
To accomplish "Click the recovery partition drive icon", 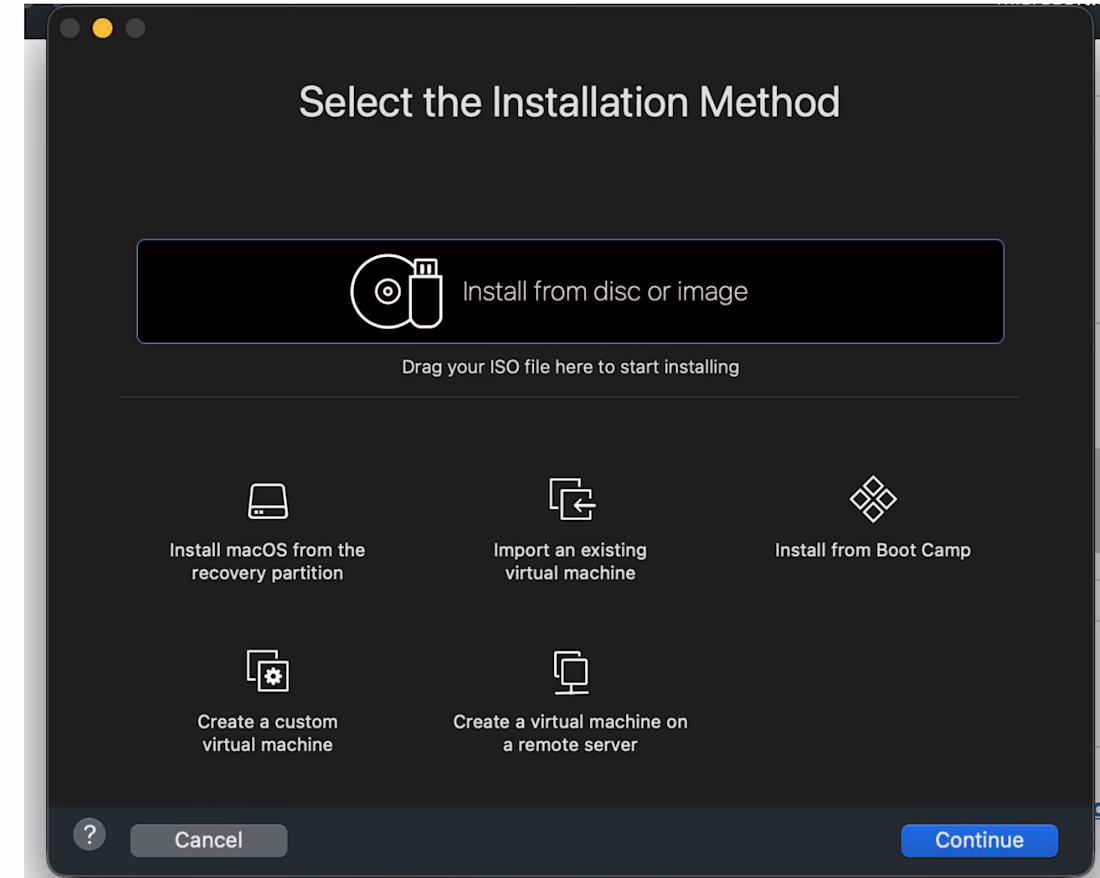I will click(x=267, y=501).
